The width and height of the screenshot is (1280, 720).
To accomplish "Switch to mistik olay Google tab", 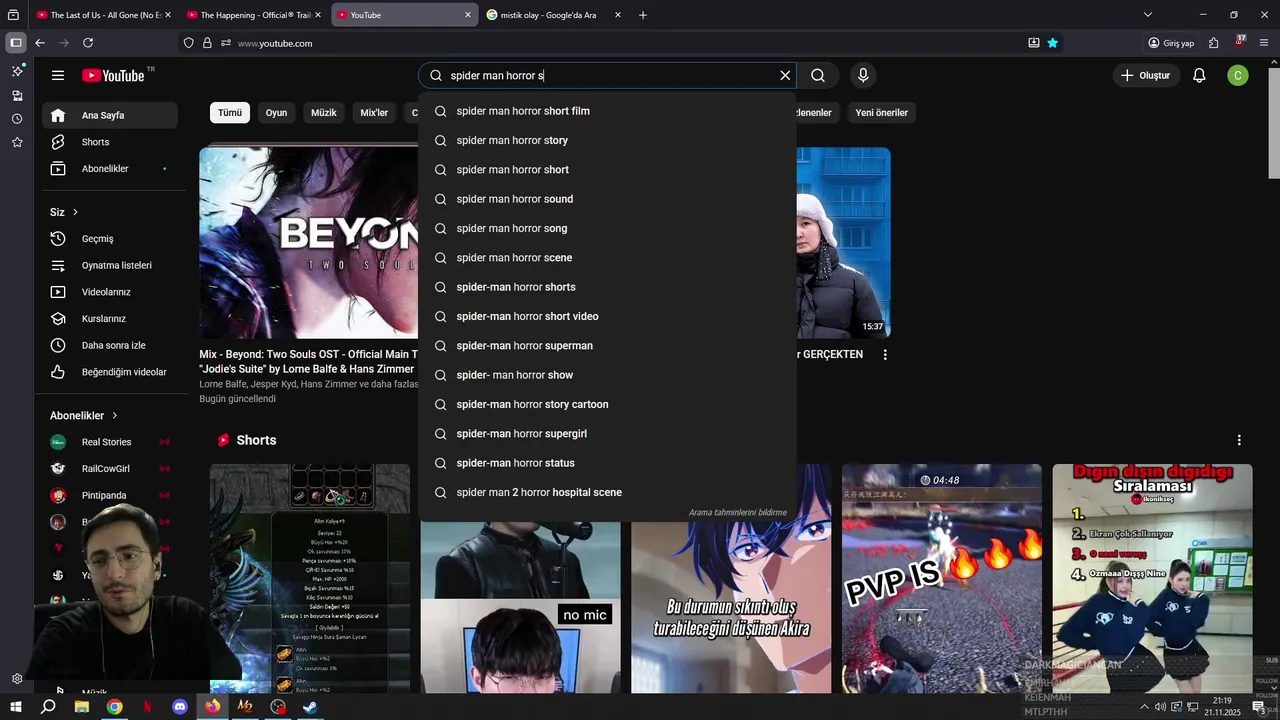I will [554, 15].
